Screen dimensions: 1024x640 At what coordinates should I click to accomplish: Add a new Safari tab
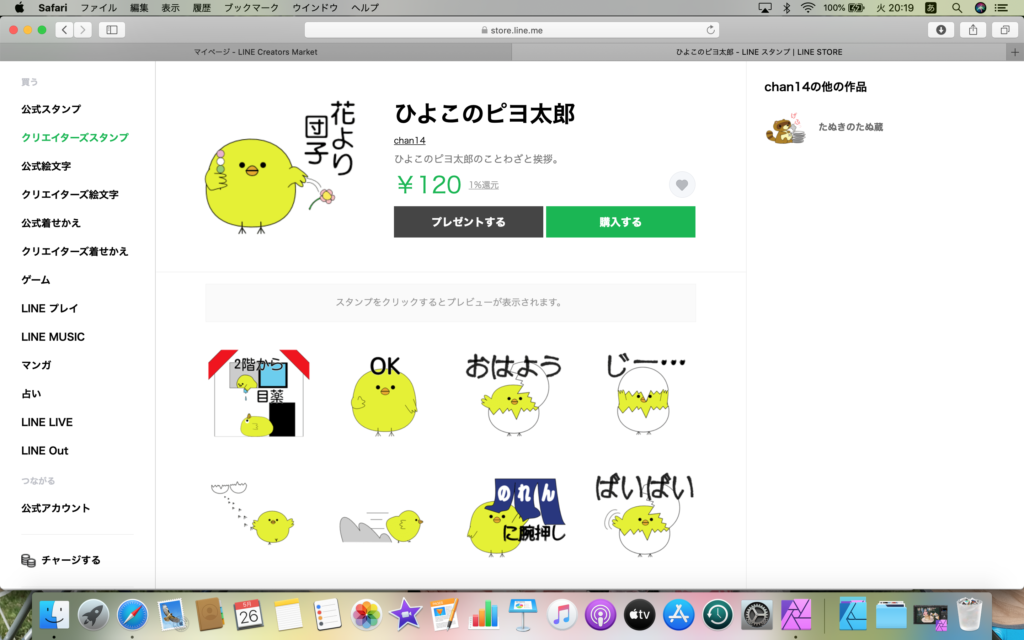pos(1015,52)
